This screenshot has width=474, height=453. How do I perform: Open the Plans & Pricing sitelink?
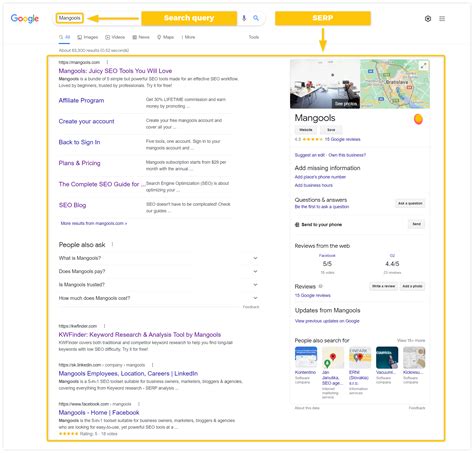[79, 163]
